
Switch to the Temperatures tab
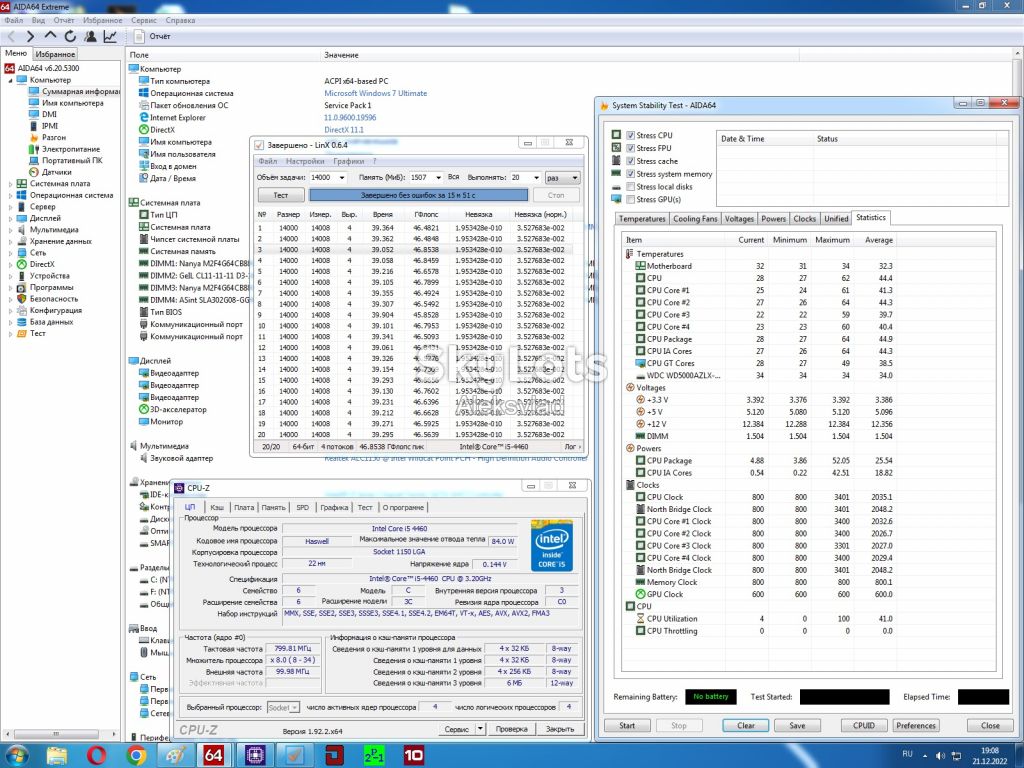coord(642,219)
